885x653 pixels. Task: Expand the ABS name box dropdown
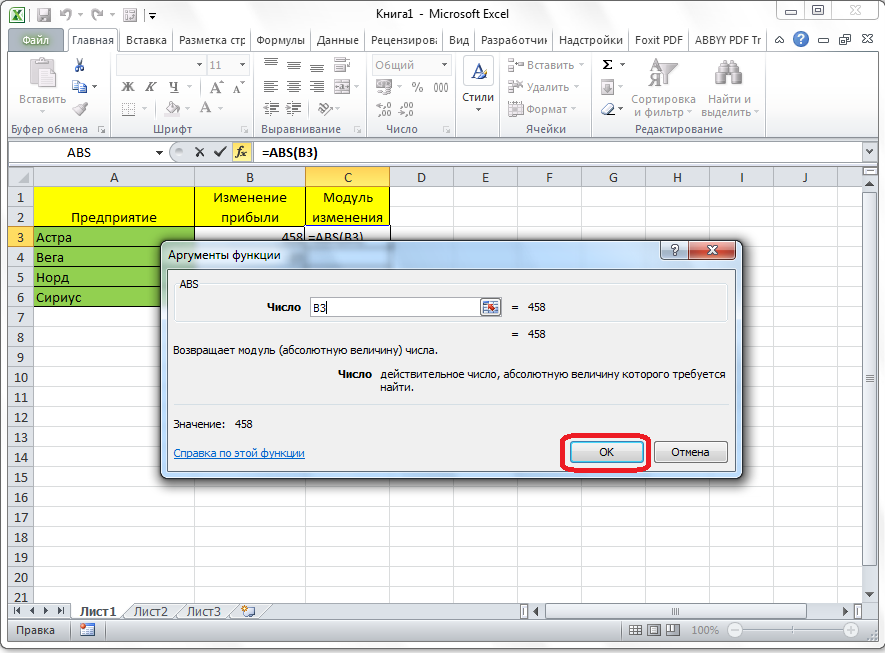[x=159, y=153]
